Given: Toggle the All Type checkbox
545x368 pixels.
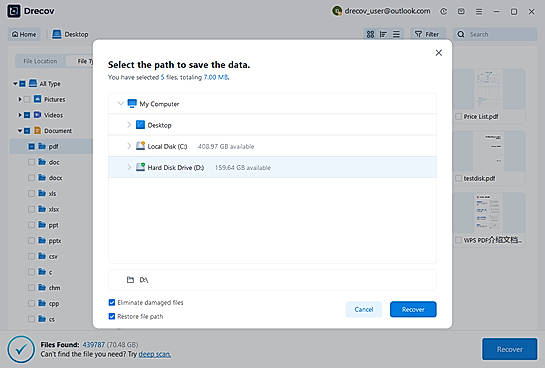Looking at the screenshot, I should pyautogui.click(x=23, y=84).
